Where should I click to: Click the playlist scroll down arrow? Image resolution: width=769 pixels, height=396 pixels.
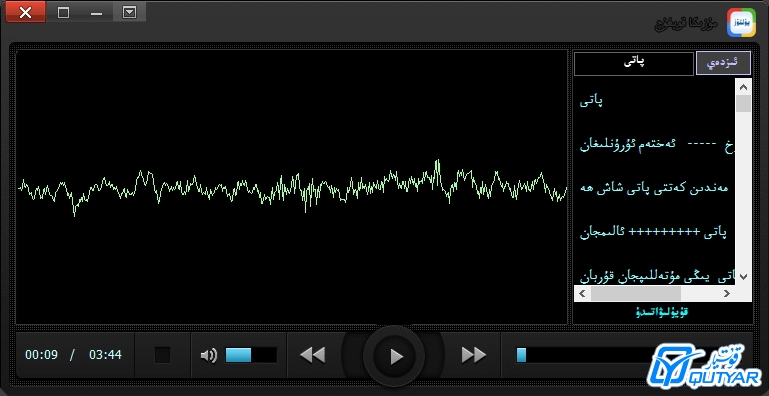743,276
